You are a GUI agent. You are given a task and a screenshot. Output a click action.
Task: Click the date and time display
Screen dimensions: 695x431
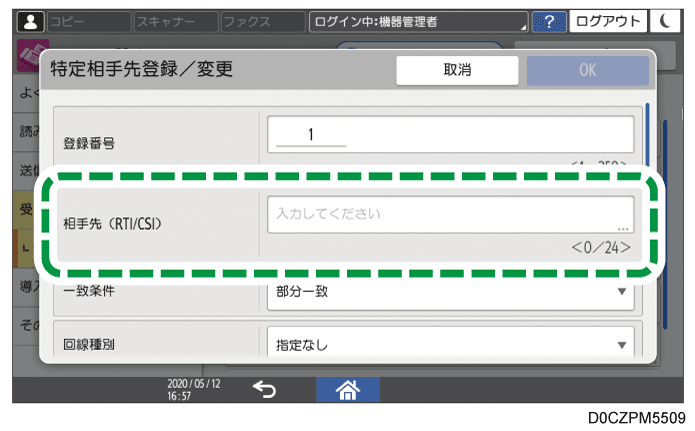pos(194,390)
